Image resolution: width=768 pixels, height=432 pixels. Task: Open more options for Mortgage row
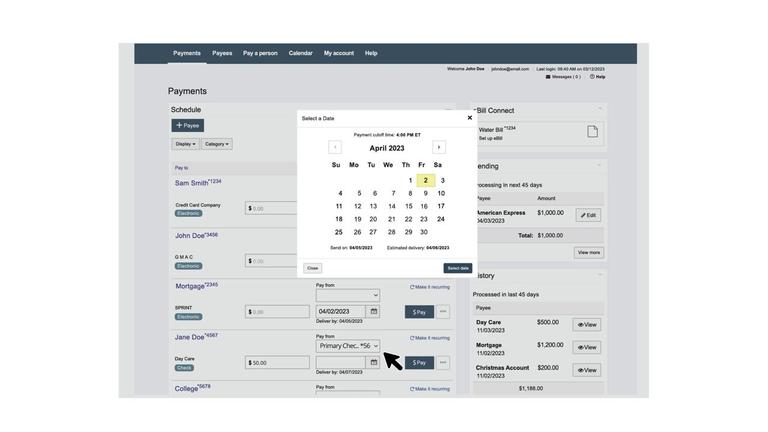pos(443,312)
